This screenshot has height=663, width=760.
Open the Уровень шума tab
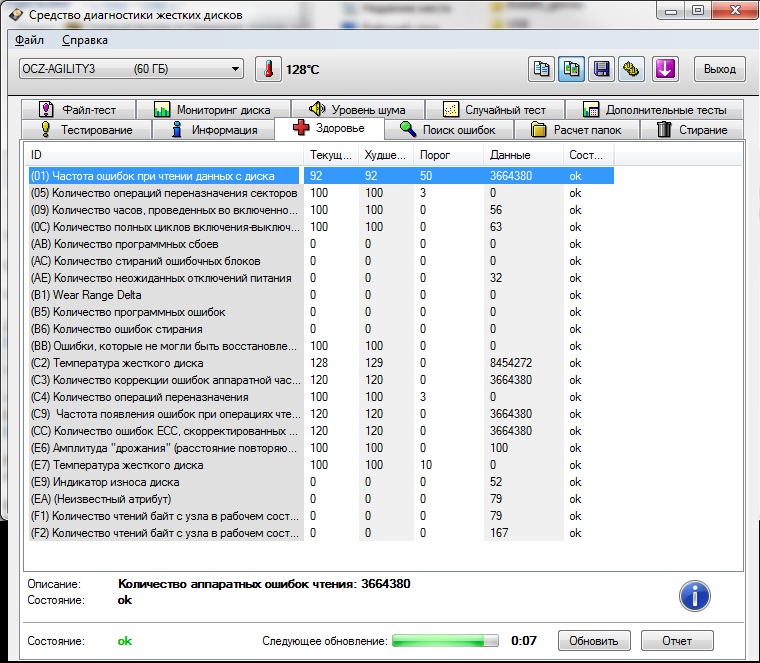pyautogui.click(x=358, y=110)
